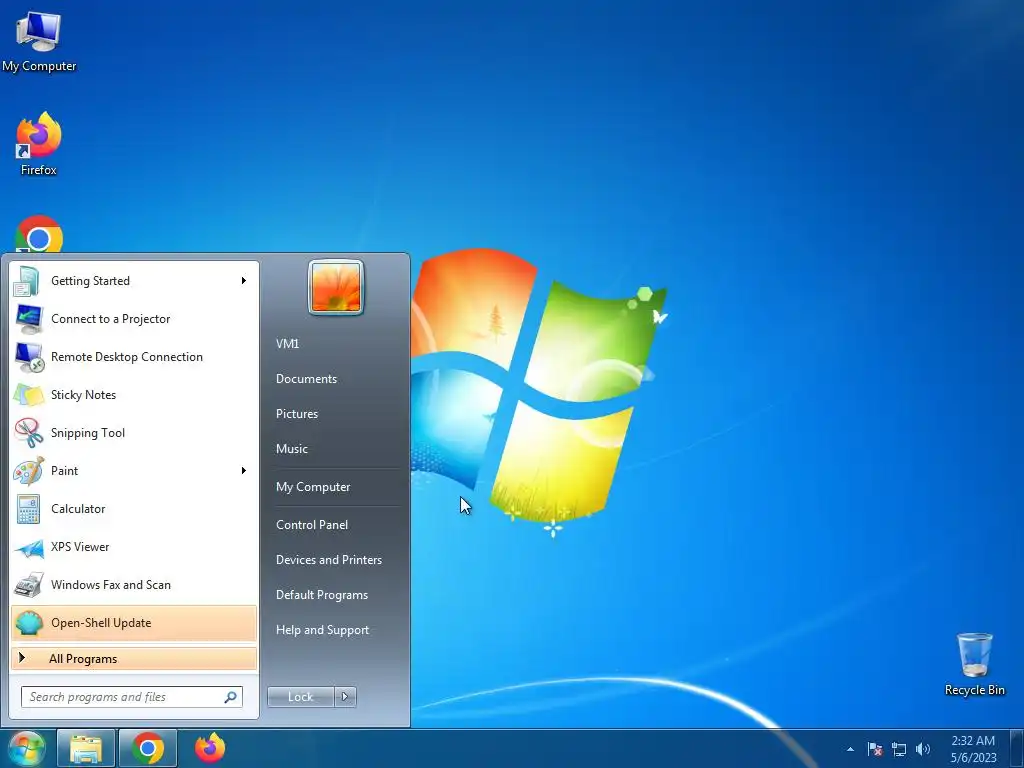Viewport: 1024px width, 768px height.
Task: Show hidden tray icons arrow
Action: (x=850, y=749)
